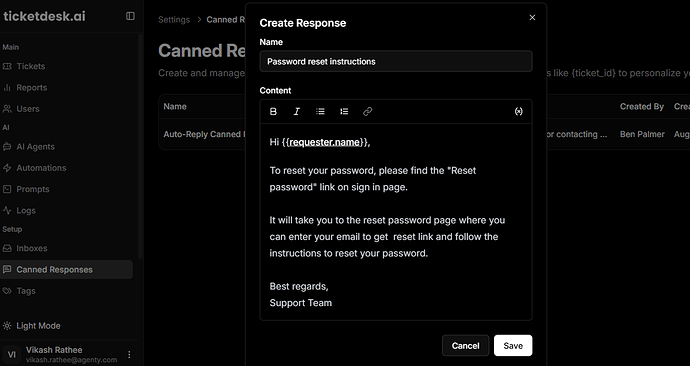Click the ticketdesk.ai logo
The height and width of the screenshot is (366, 690).
[44, 16]
